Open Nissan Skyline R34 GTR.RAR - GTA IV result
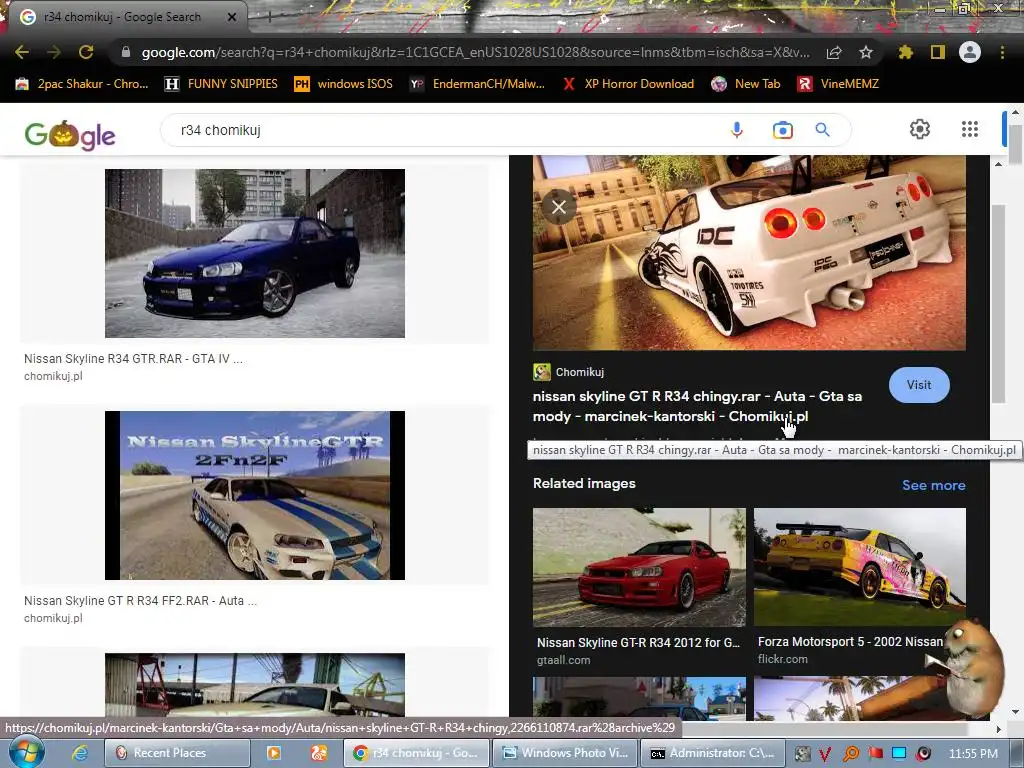Image resolution: width=1024 pixels, height=768 pixels. (133, 359)
